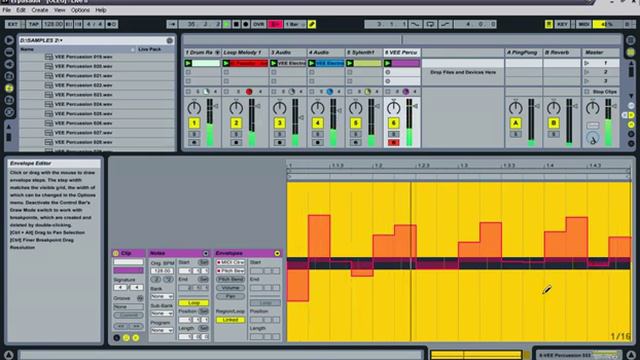
Task: Unfold 1 Drum Ra group track arrow
Action: tap(217, 52)
